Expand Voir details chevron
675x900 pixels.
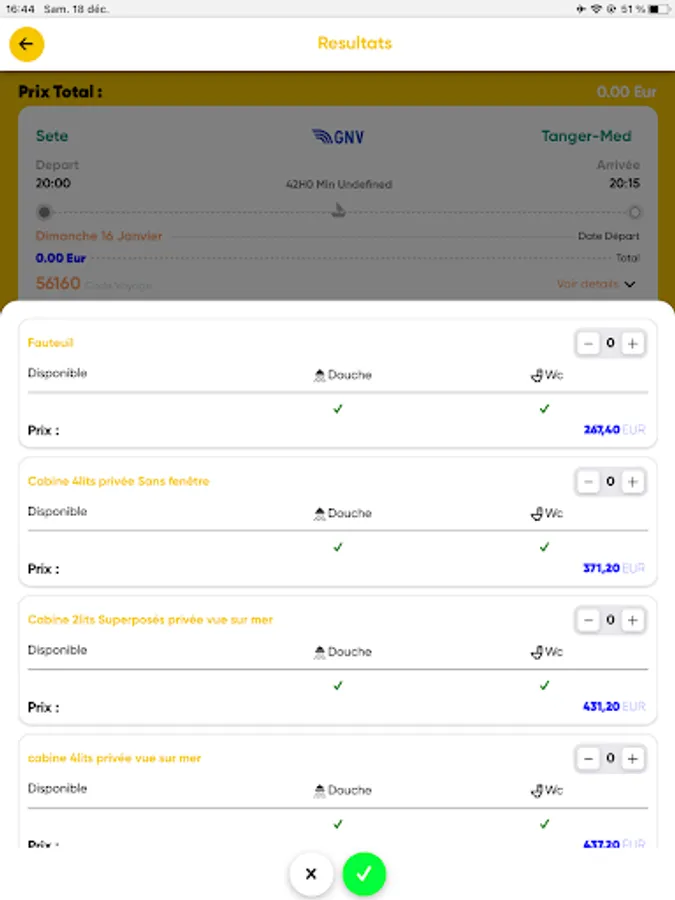coord(629,285)
